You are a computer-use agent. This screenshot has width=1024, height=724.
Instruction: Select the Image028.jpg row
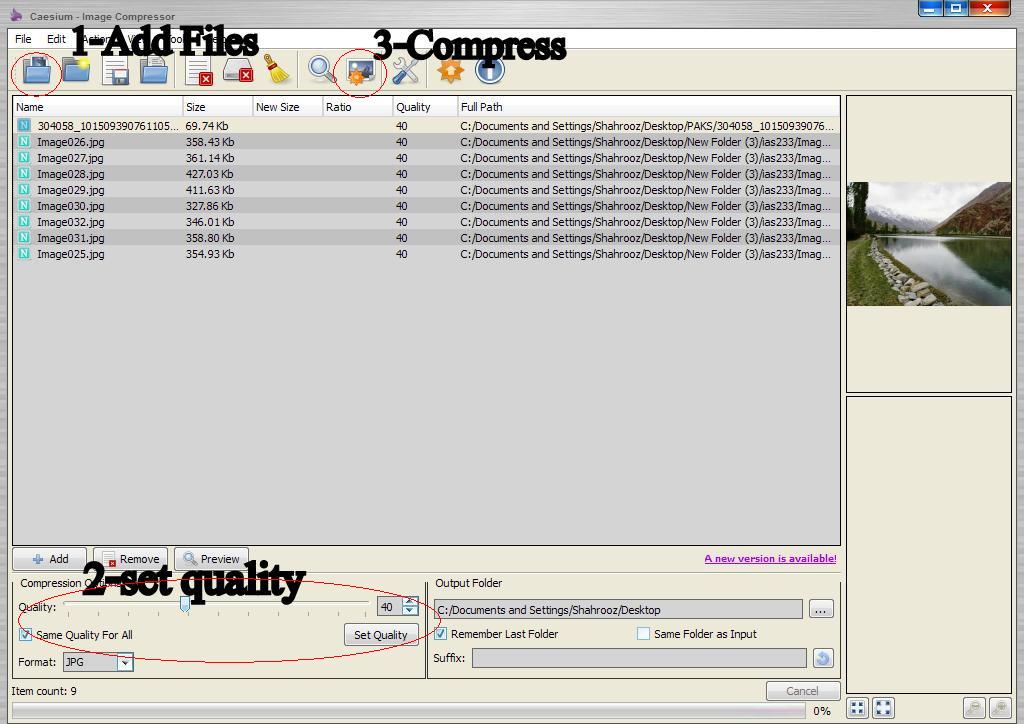(426, 174)
